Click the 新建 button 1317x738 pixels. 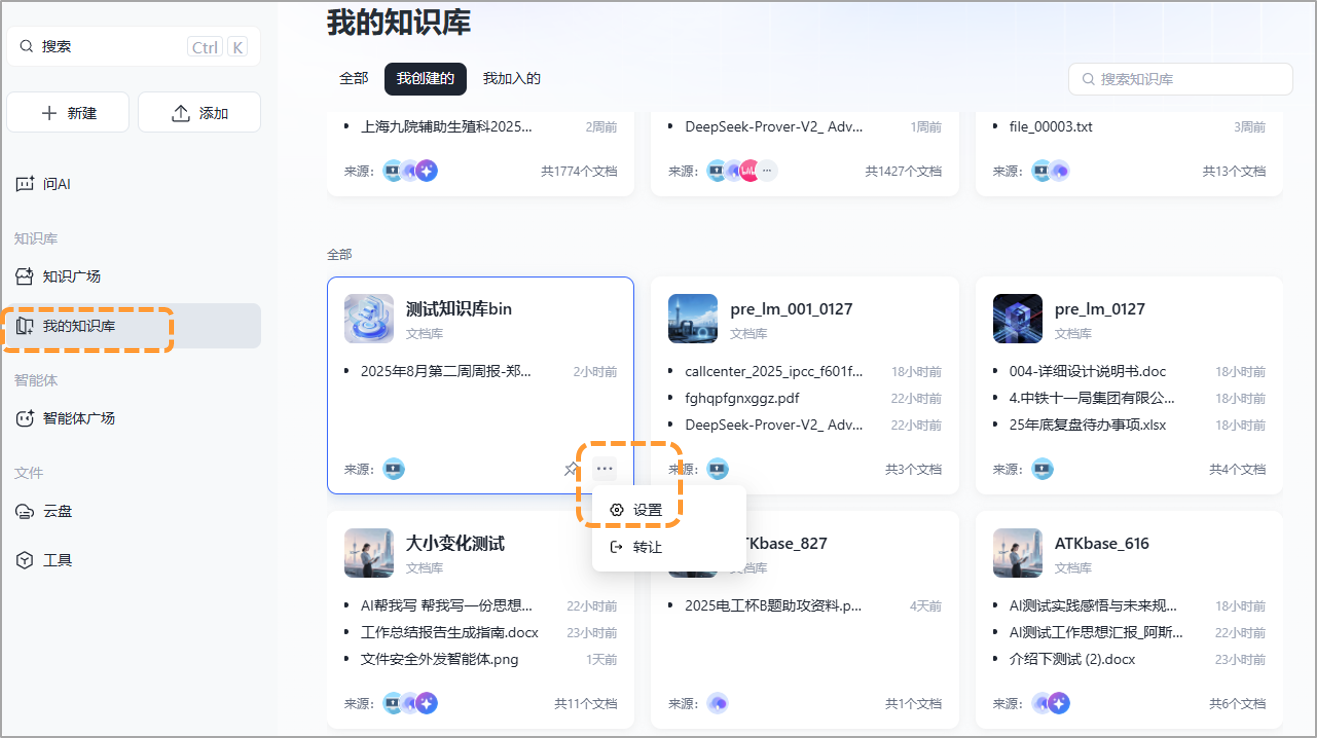[x=67, y=112]
